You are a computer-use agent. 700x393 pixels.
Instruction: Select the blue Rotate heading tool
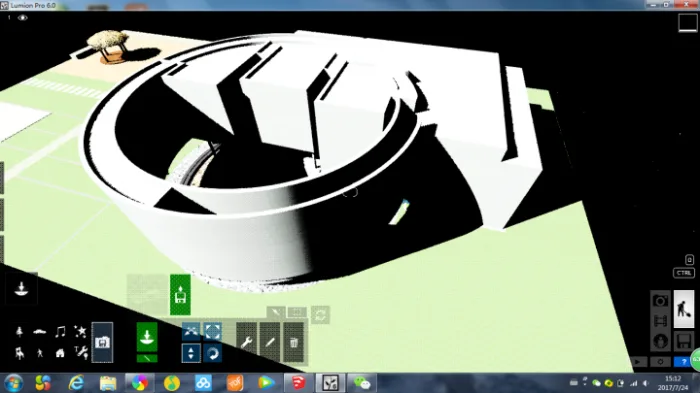[x=212, y=353]
